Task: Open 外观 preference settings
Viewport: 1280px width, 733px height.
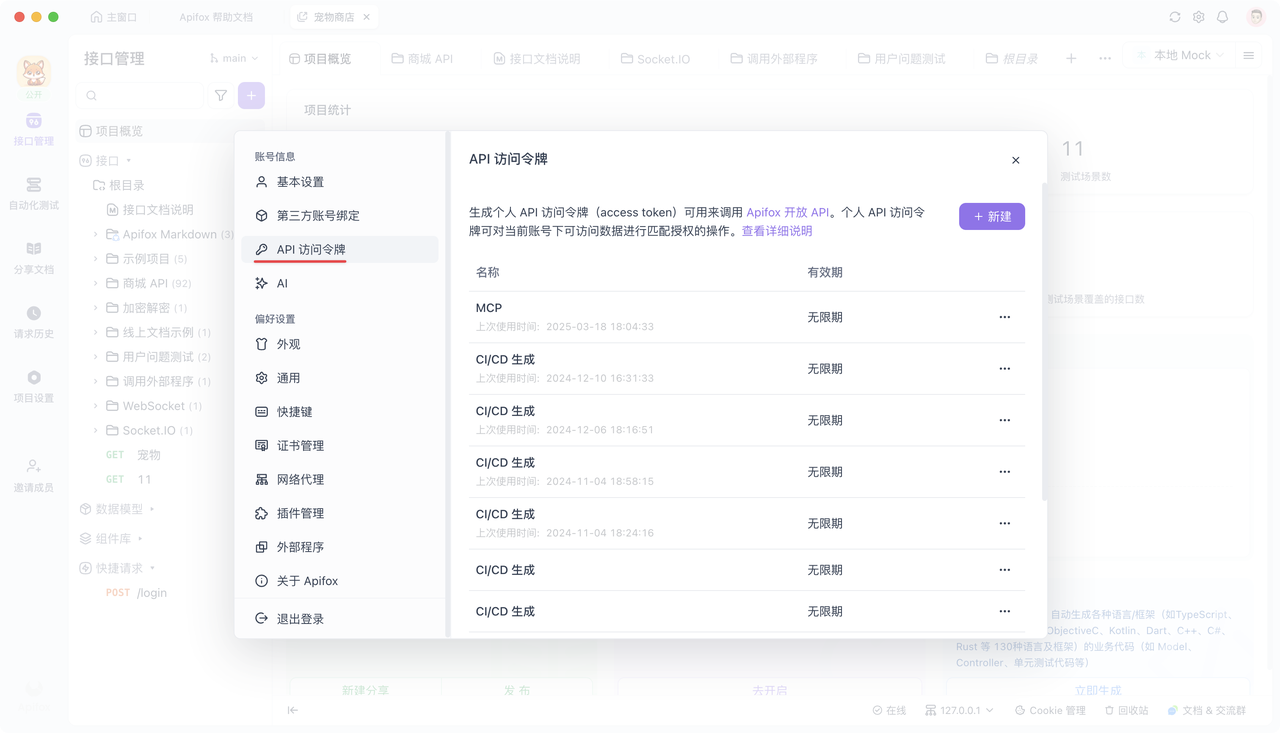Action: 340,344
